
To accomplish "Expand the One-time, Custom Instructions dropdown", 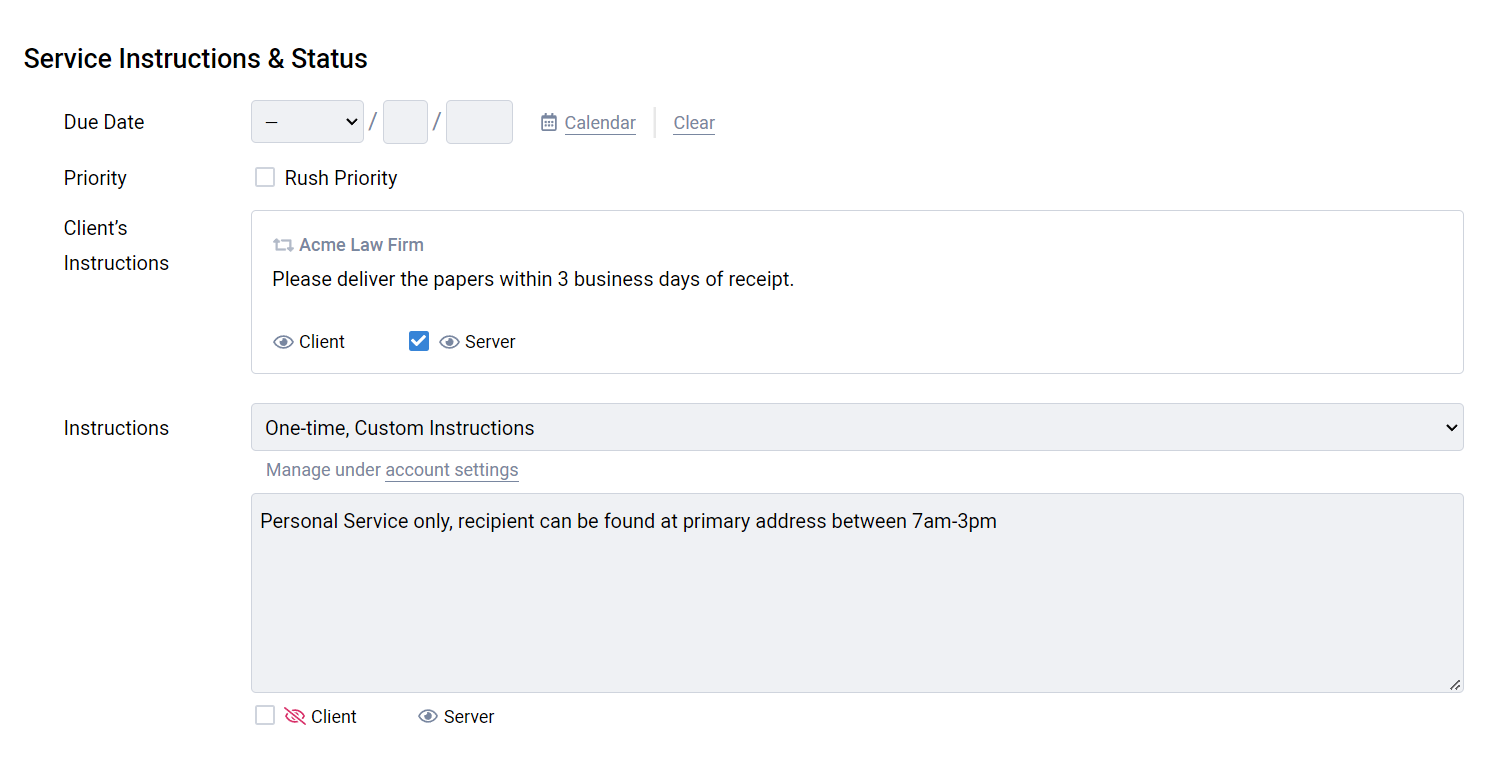I will point(856,428).
